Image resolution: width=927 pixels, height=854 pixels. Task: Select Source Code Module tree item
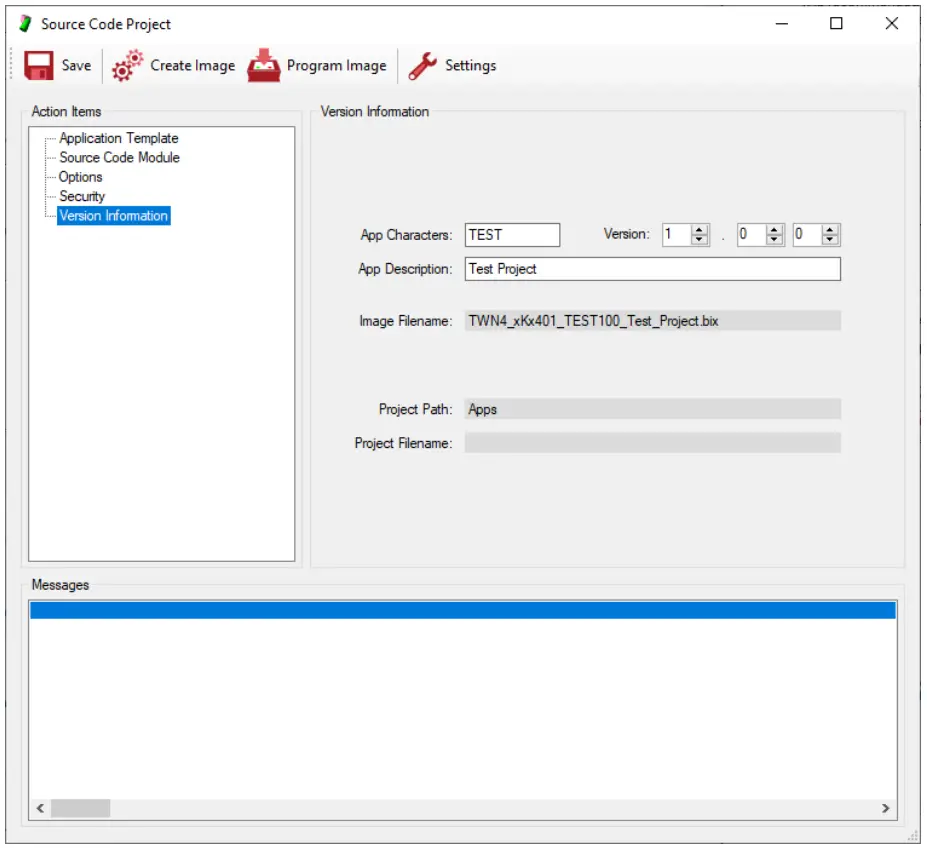[119, 157]
